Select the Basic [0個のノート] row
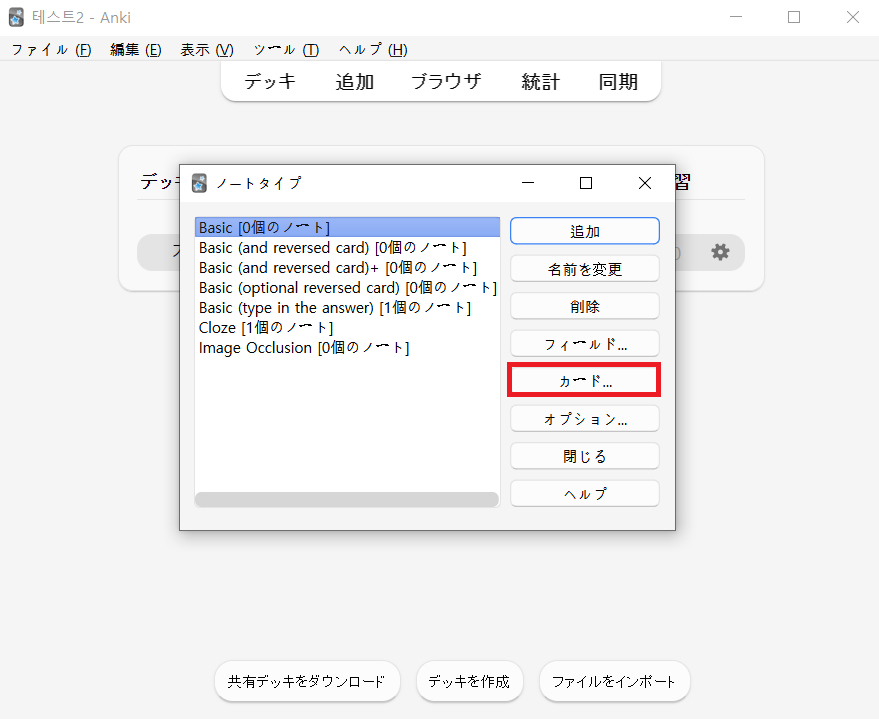The image size is (879, 719). click(347, 228)
